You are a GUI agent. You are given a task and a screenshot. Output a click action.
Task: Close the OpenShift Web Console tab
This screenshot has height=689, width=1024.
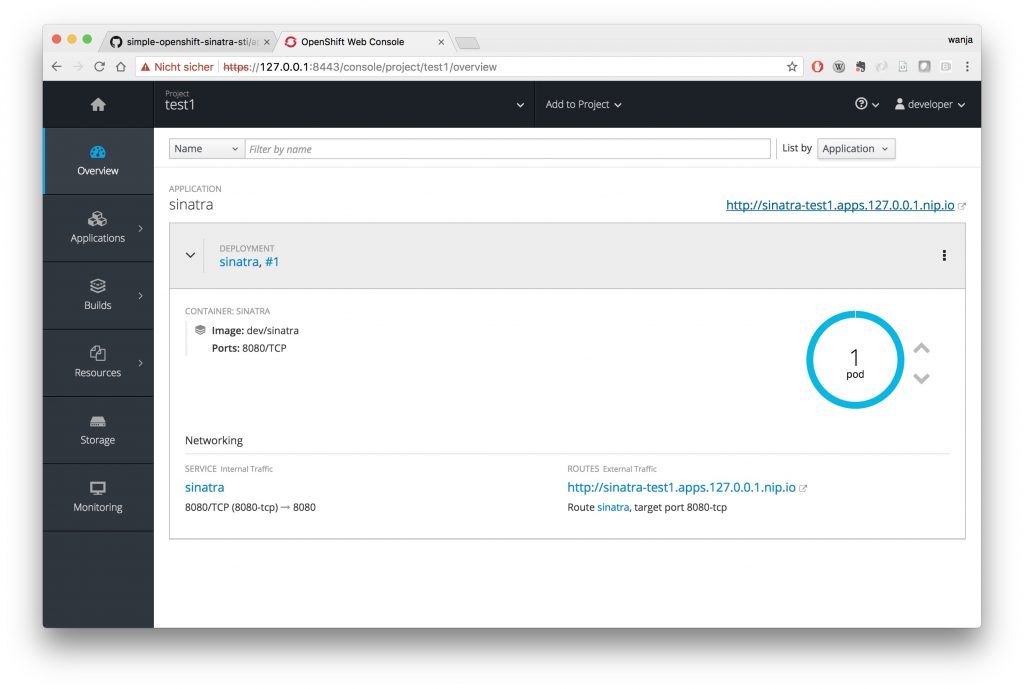click(441, 42)
